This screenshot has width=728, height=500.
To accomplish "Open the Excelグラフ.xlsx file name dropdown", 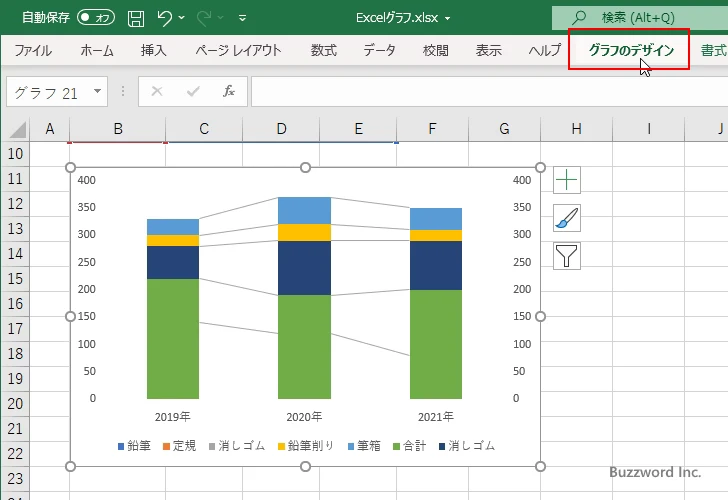I will (x=448, y=18).
